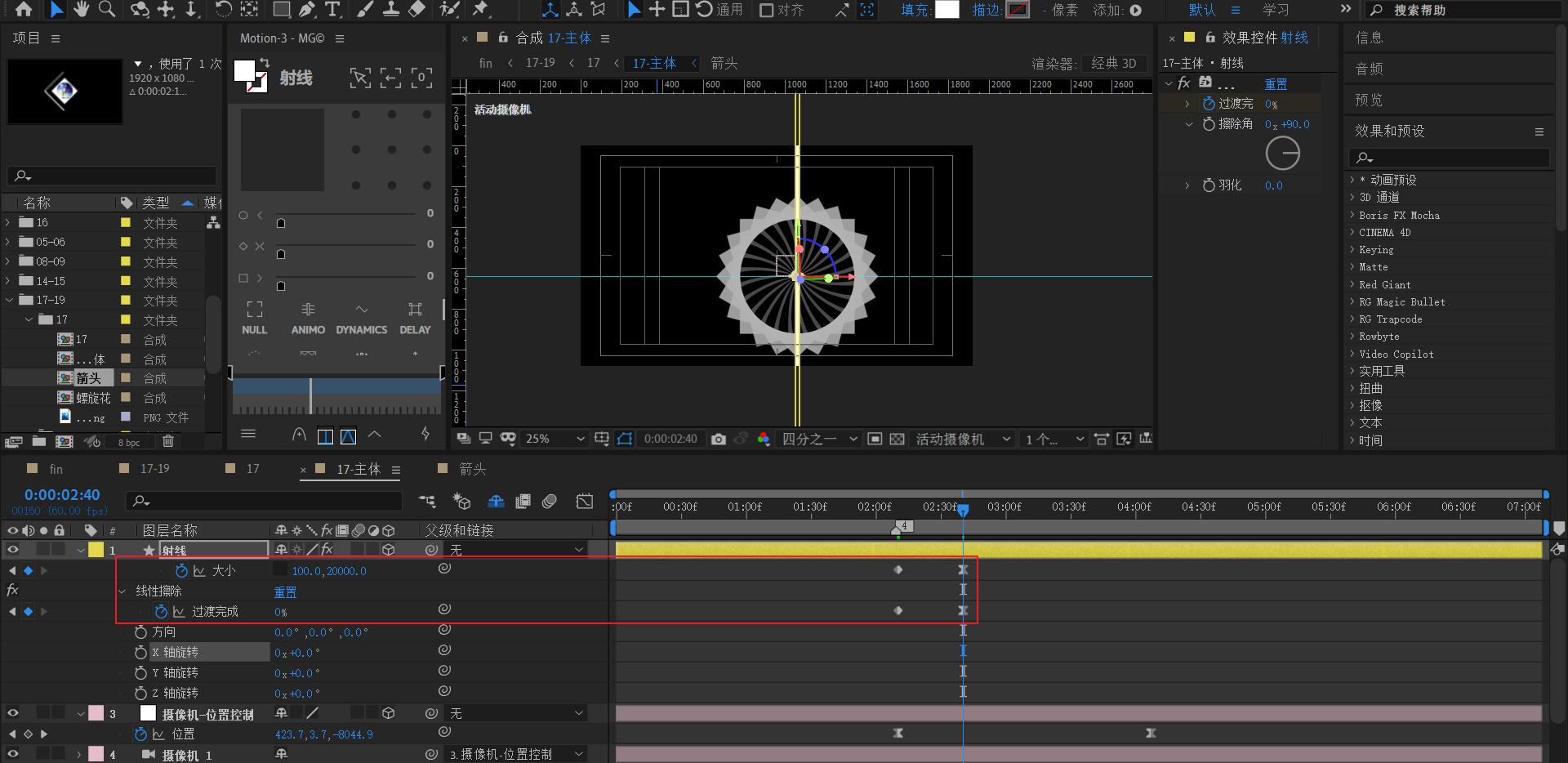Select the Roto Brush tool
The height and width of the screenshot is (763, 1568).
coord(449,9)
